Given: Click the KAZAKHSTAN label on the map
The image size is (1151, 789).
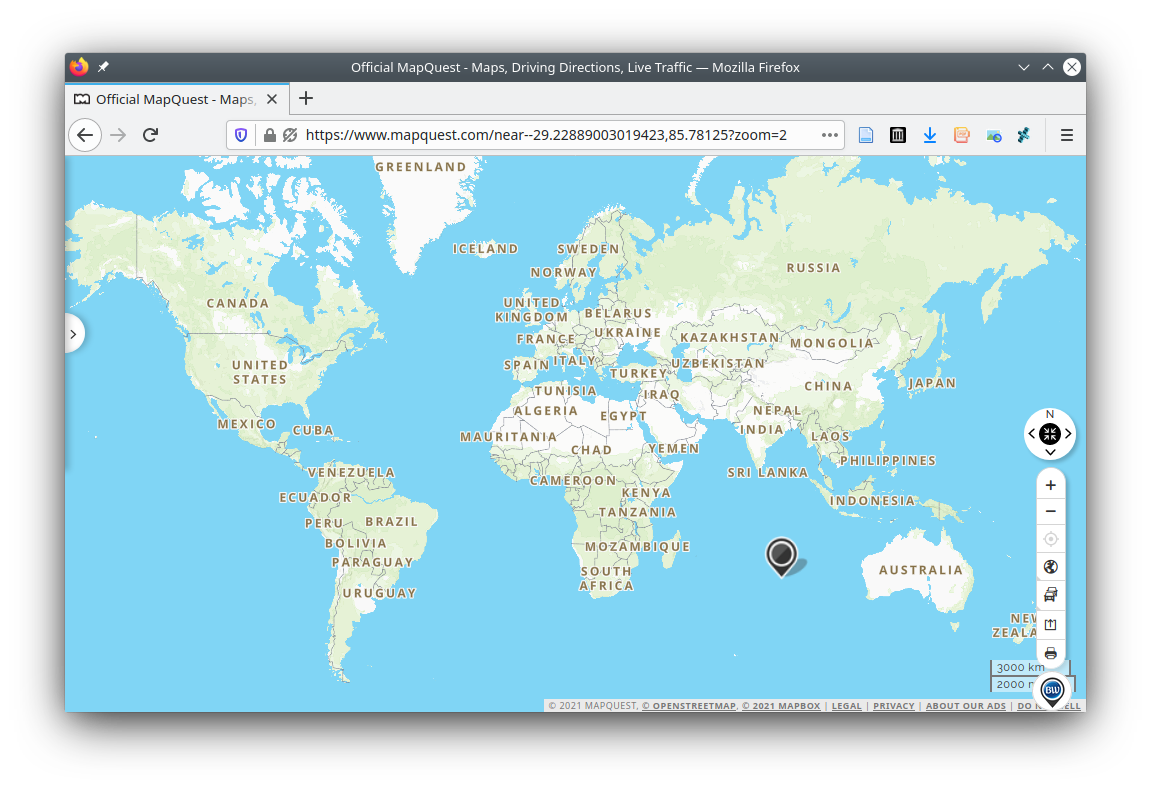Looking at the screenshot, I should point(730,338).
